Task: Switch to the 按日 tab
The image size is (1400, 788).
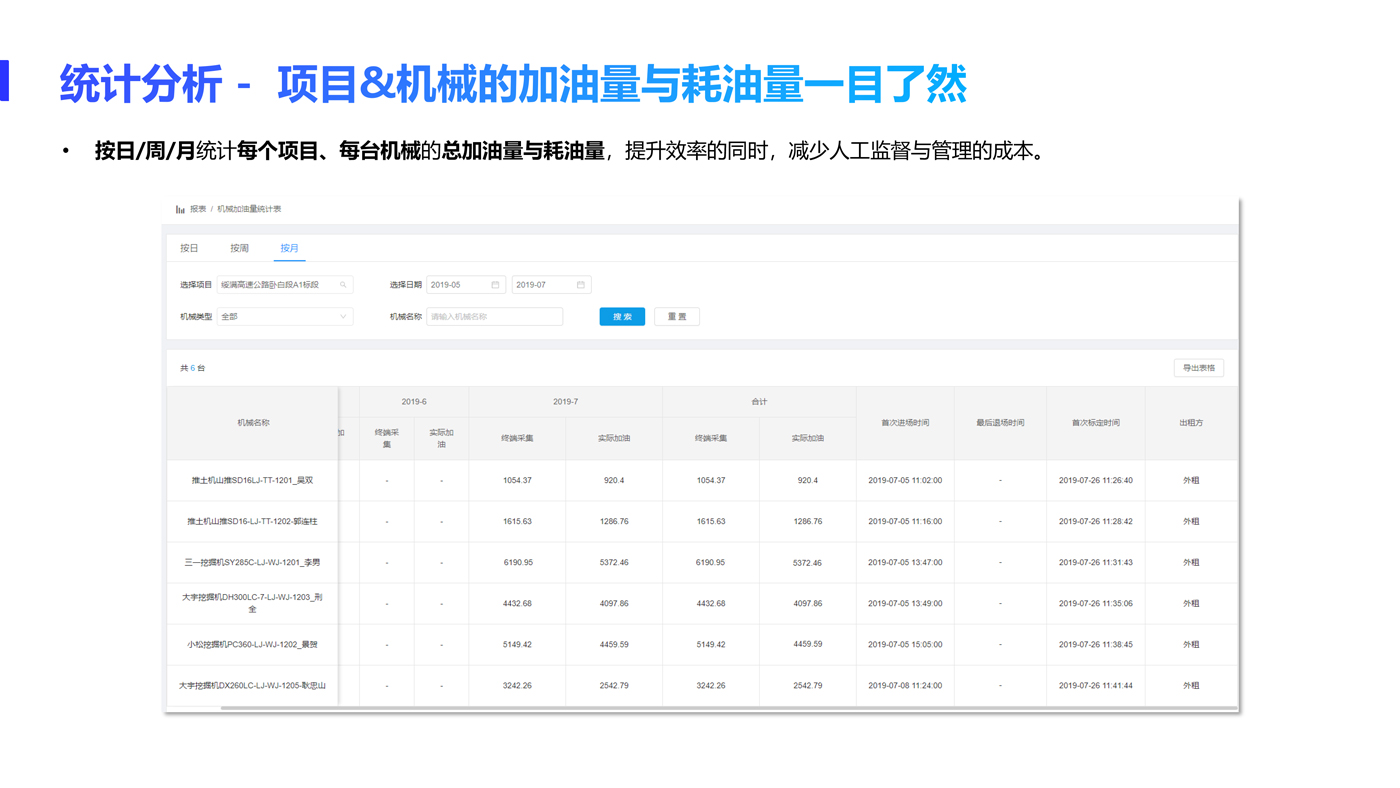Action: click(x=189, y=248)
